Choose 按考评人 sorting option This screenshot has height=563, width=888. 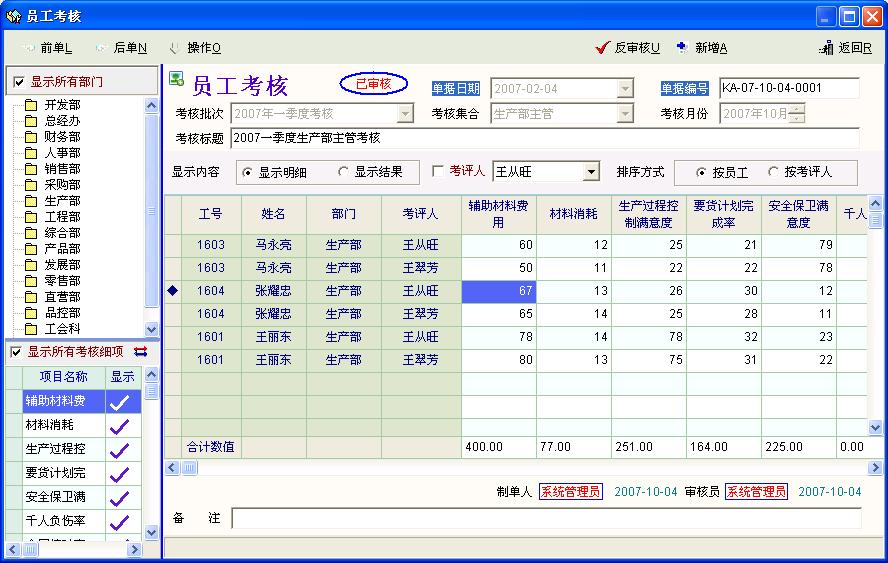(773, 172)
